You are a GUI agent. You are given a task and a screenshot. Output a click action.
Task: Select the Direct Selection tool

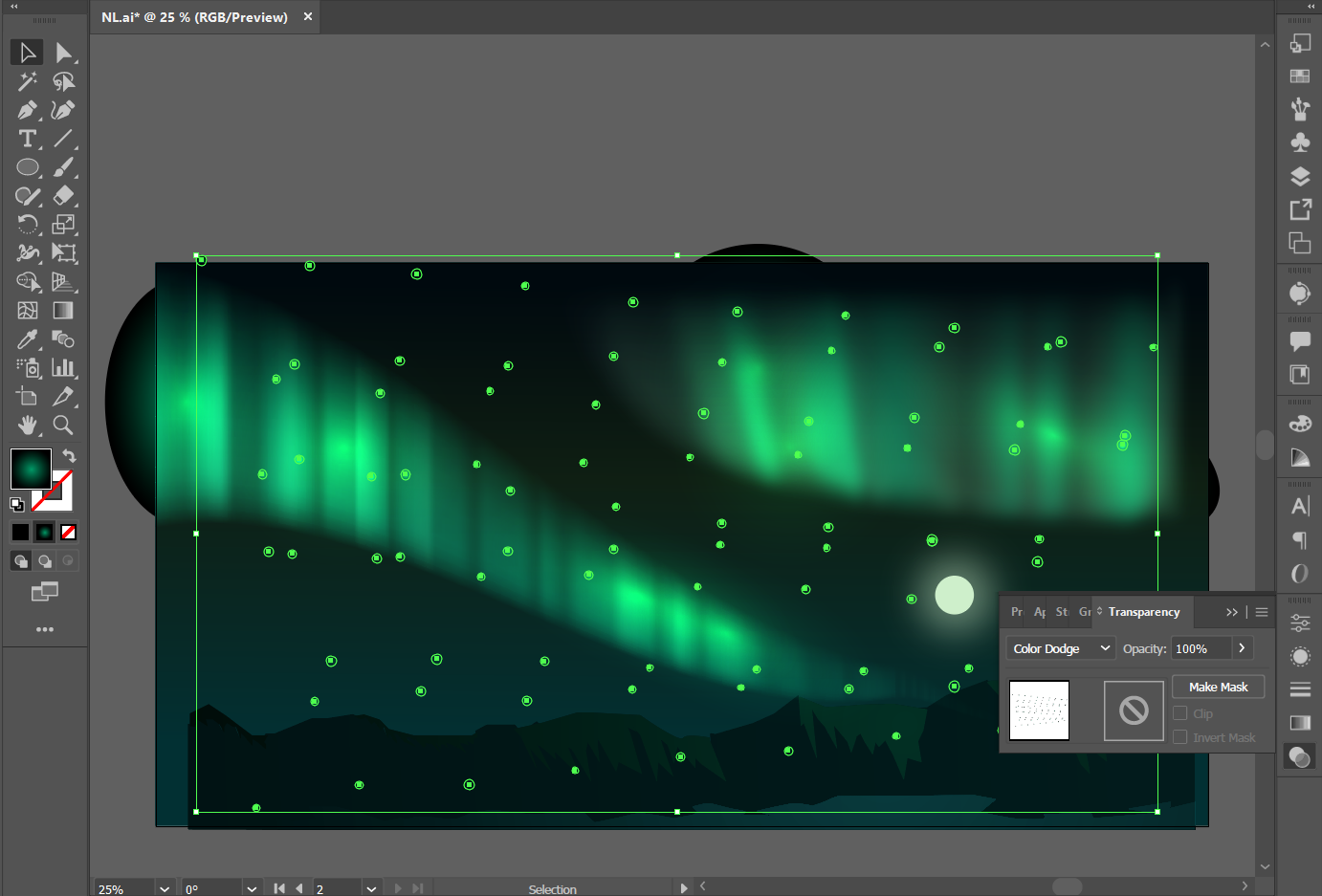click(63, 53)
